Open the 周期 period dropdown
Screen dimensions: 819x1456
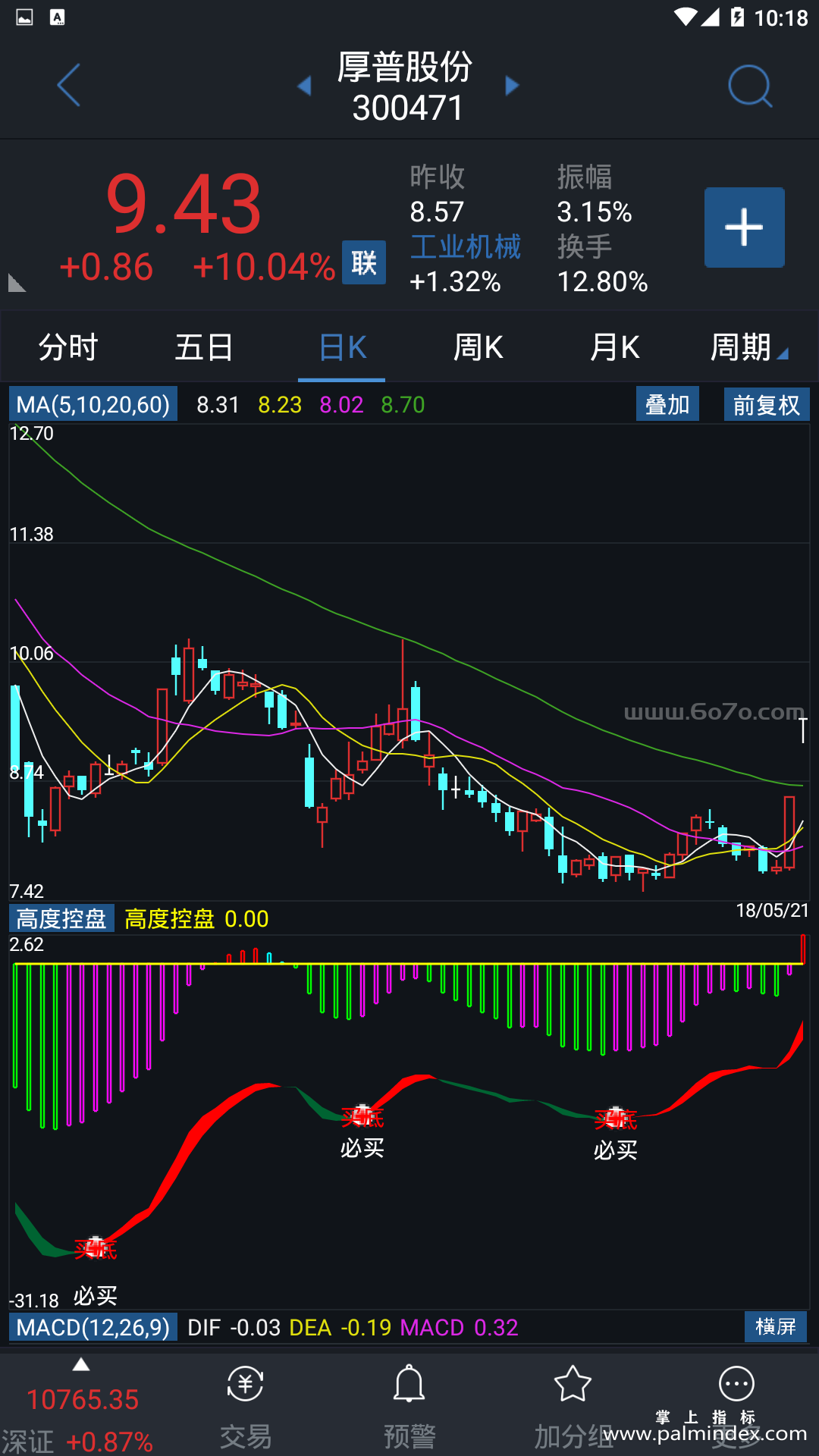click(749, 347)
